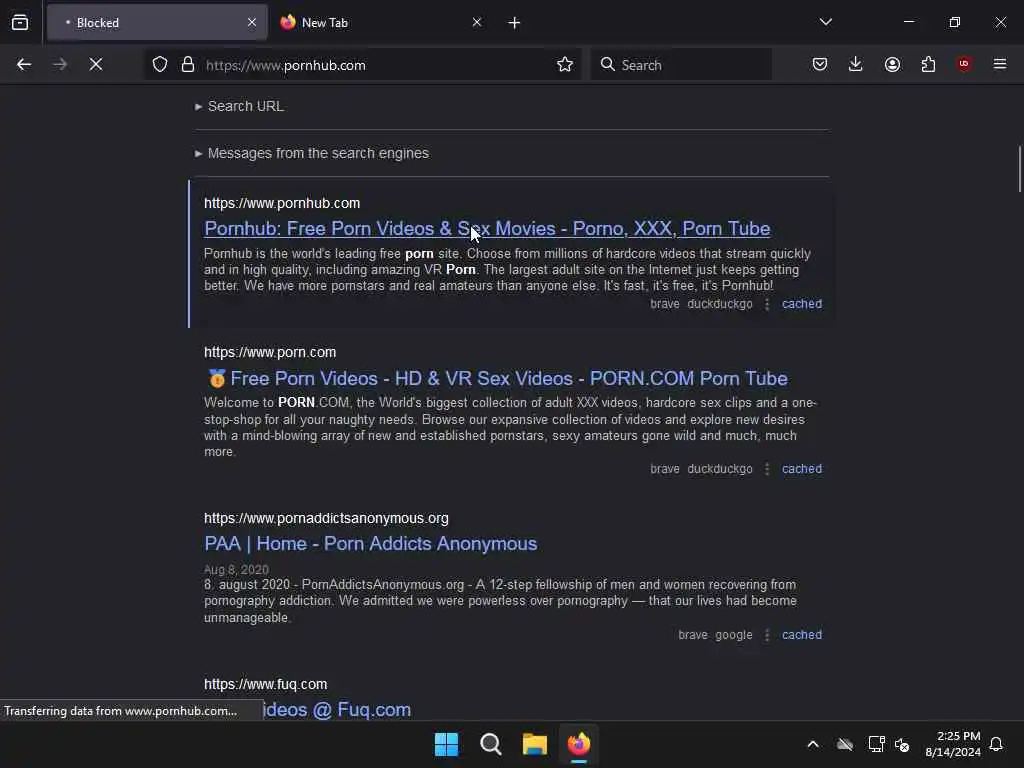Switch to the Blocked tab
The width and height of the screenshot is (1024, 768).
point(157,22)
